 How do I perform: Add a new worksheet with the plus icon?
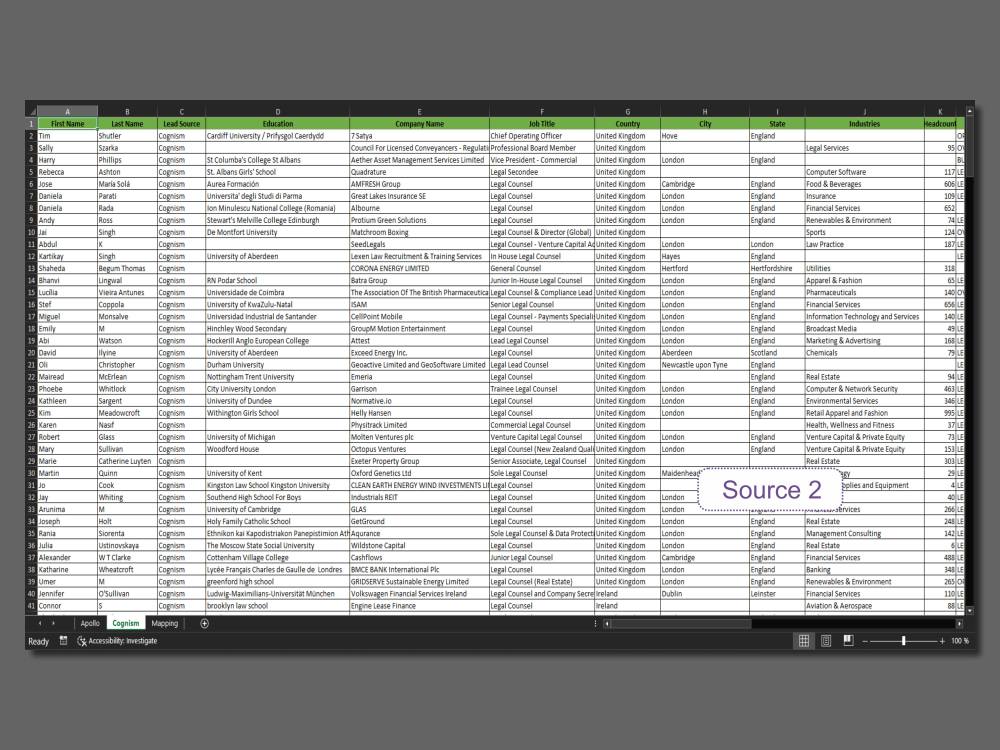pyautogui.click(x=204, y=623)
